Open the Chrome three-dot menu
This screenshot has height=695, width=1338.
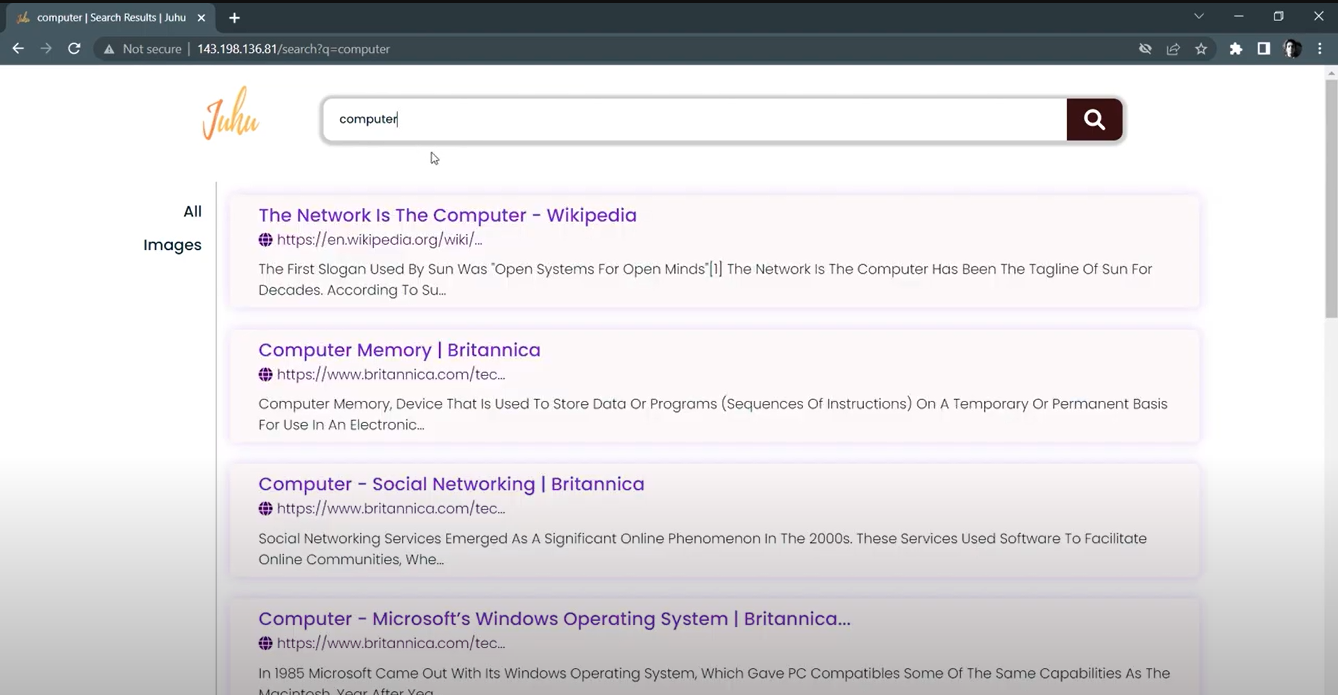1320,49
